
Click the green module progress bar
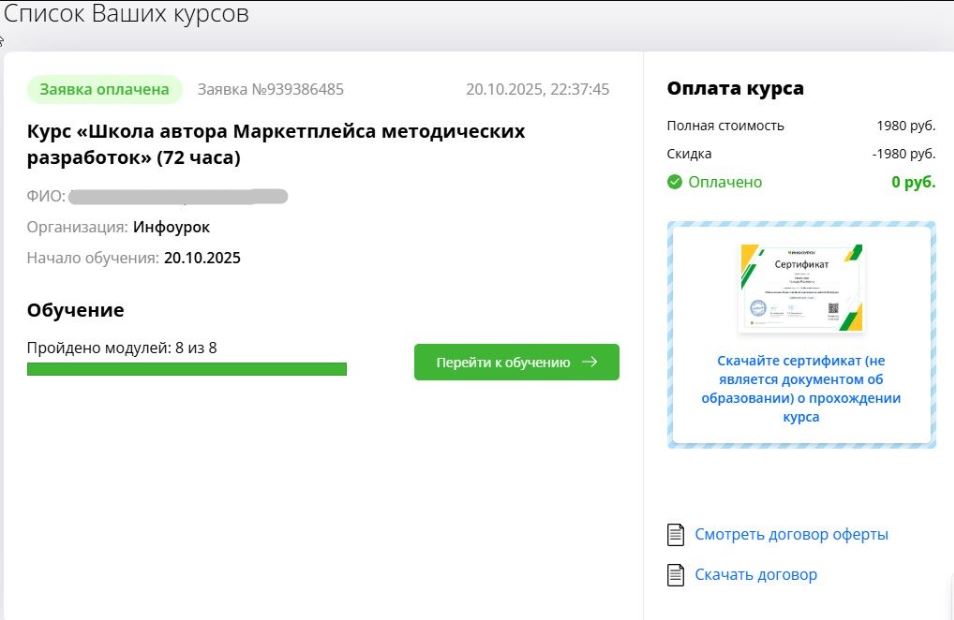click(x=187, y=370)
